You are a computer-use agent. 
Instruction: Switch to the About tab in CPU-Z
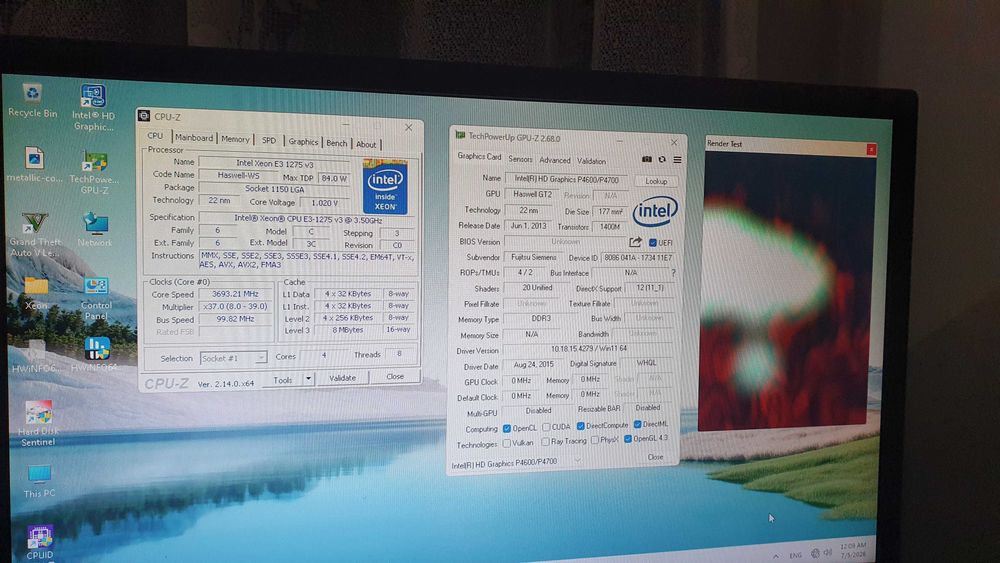366,144
